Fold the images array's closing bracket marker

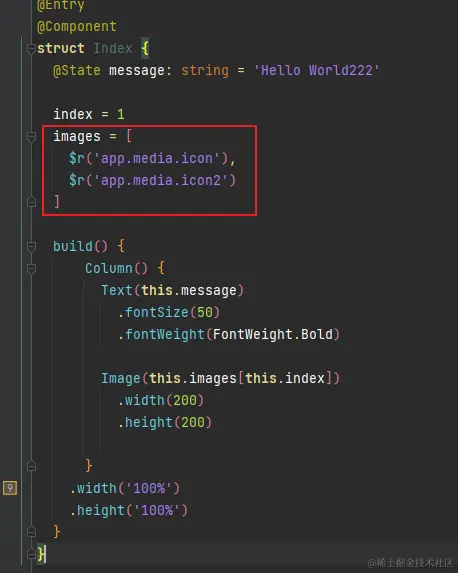31,202
